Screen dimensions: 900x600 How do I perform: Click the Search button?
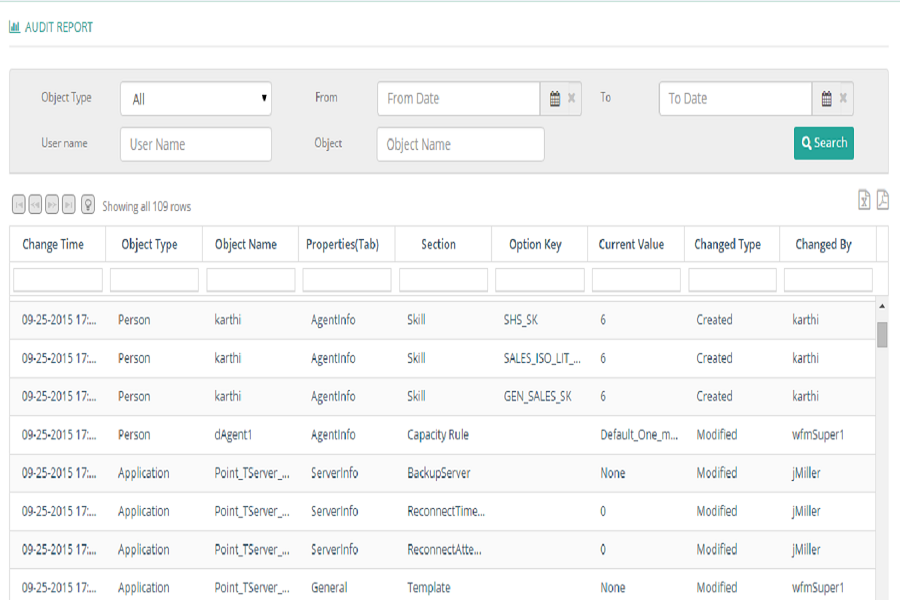tap(824, 143)
